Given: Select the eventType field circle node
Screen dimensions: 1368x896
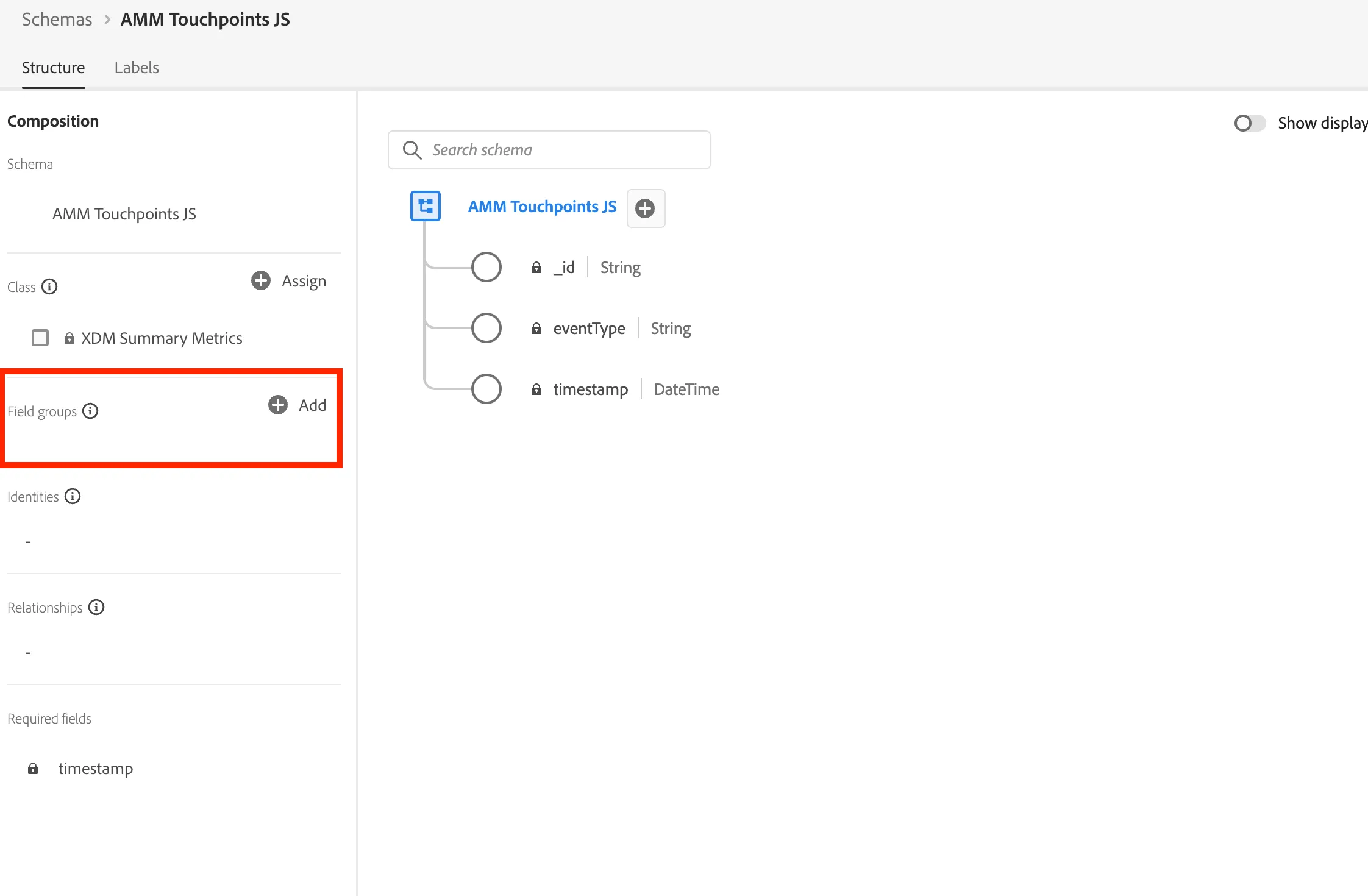Looking at the screenshot, I should [x=486, y=328].
